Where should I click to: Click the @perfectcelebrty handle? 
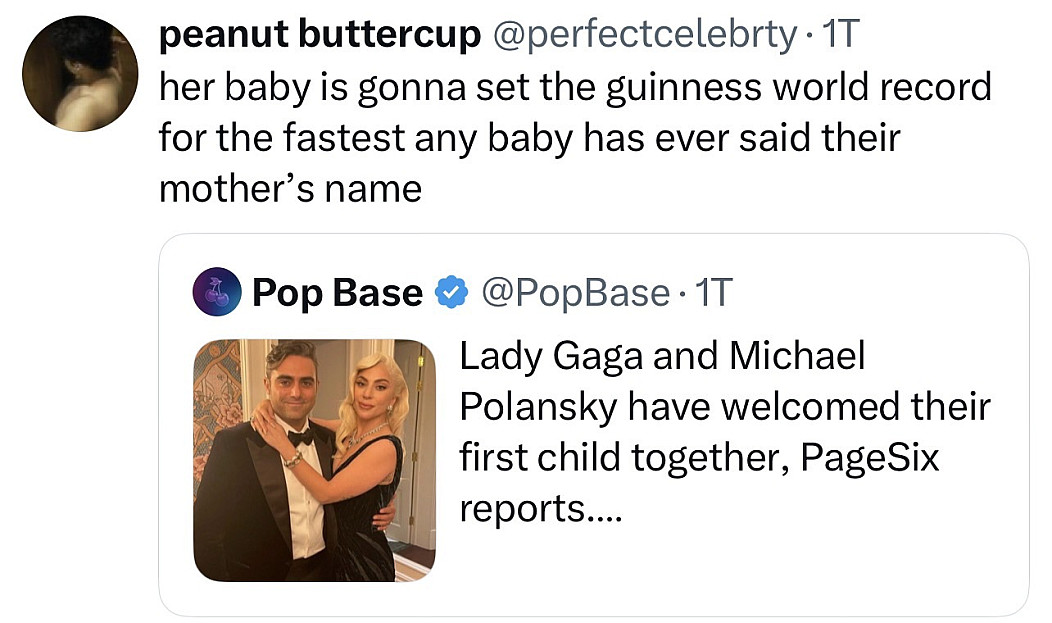(x=644, y=35)
